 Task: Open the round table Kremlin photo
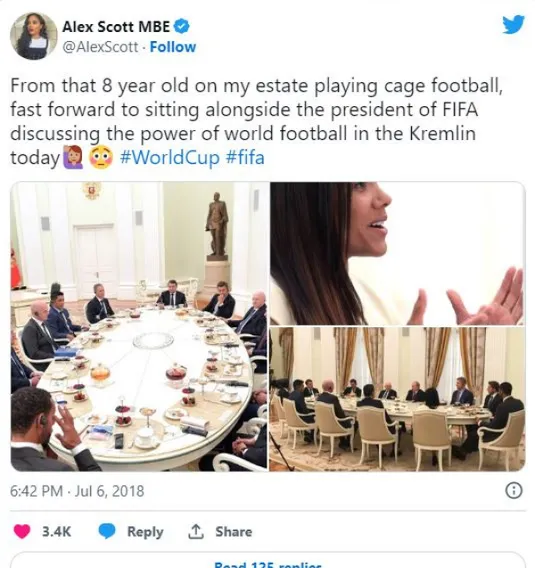pos(139,326)
